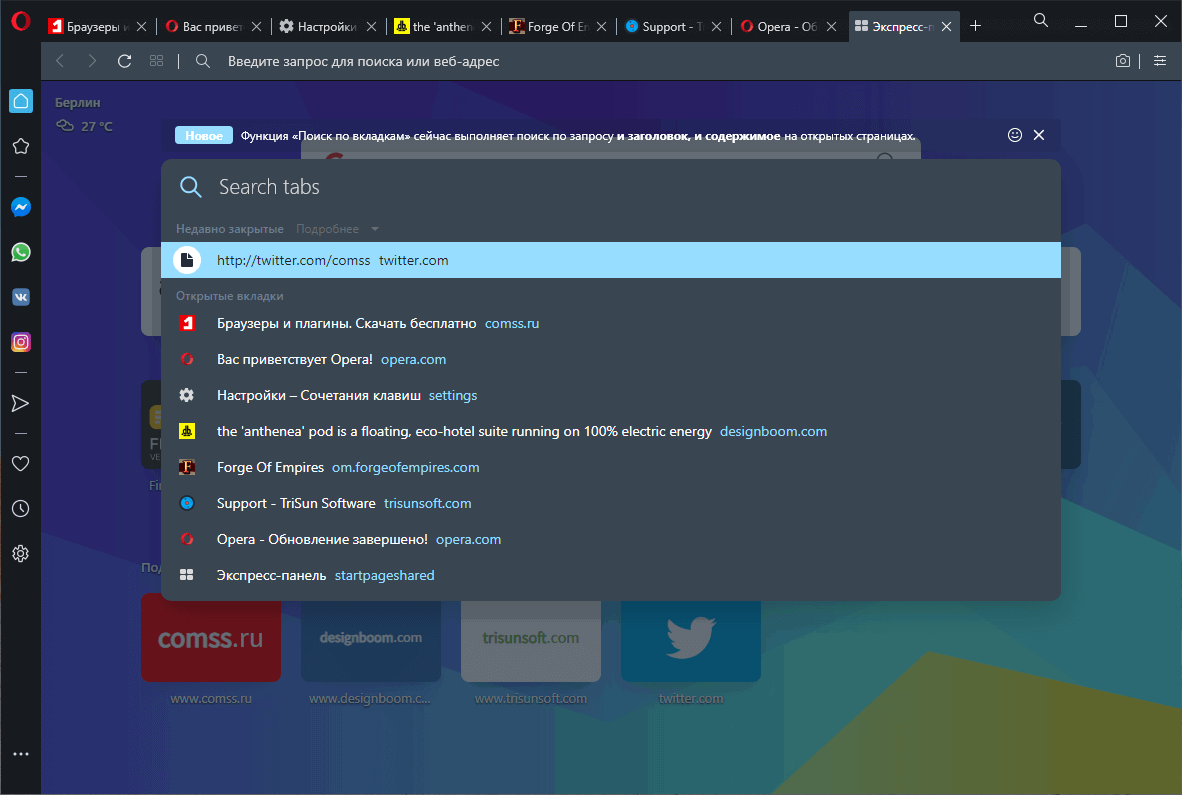Screen dimensions: 1182x795
Task: Select the Браузеры и плагины result
Action: (x=611, y=323)
